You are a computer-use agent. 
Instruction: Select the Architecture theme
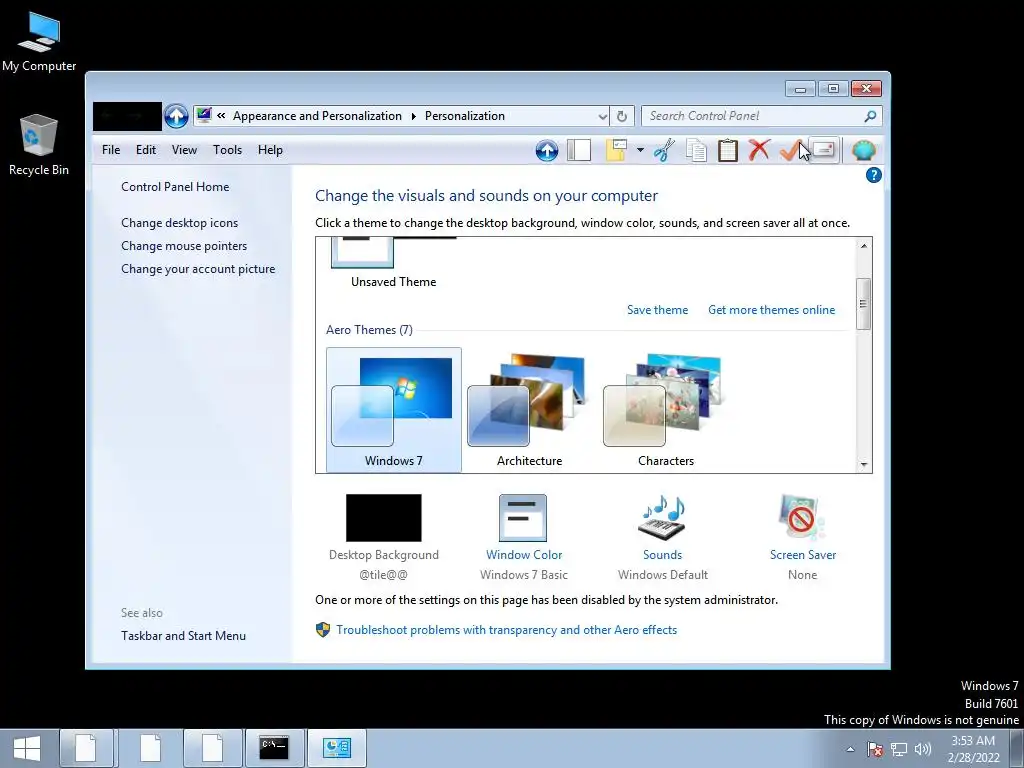529,409
